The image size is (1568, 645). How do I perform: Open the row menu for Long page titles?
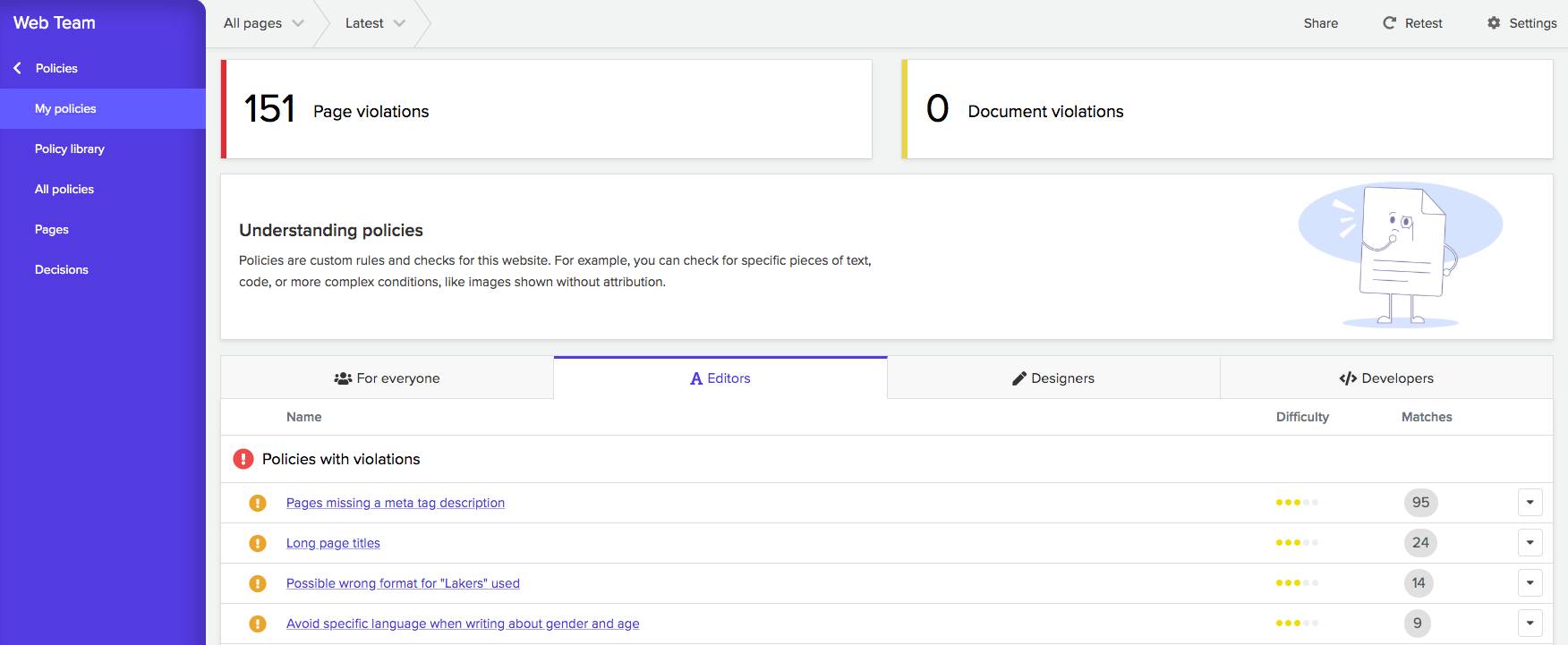pos(1530,543)
